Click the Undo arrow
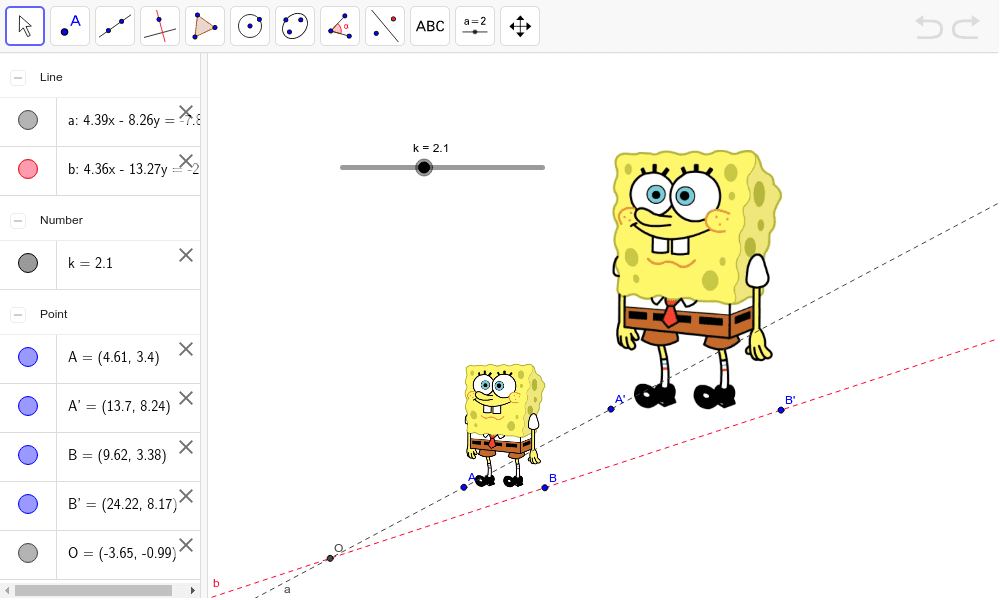 tap(929, 27)
